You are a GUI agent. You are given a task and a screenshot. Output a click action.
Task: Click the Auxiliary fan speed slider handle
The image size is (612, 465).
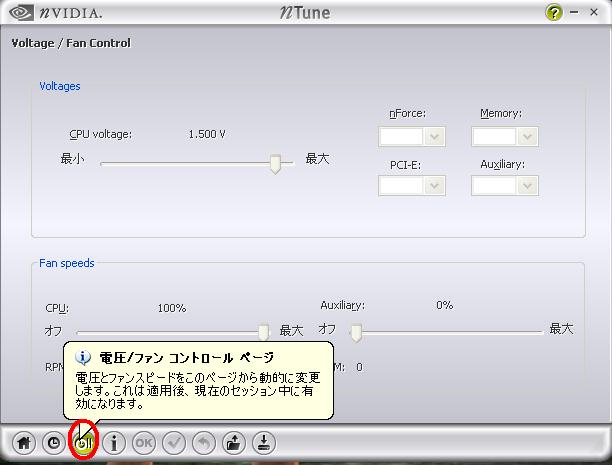coord(356,333)
